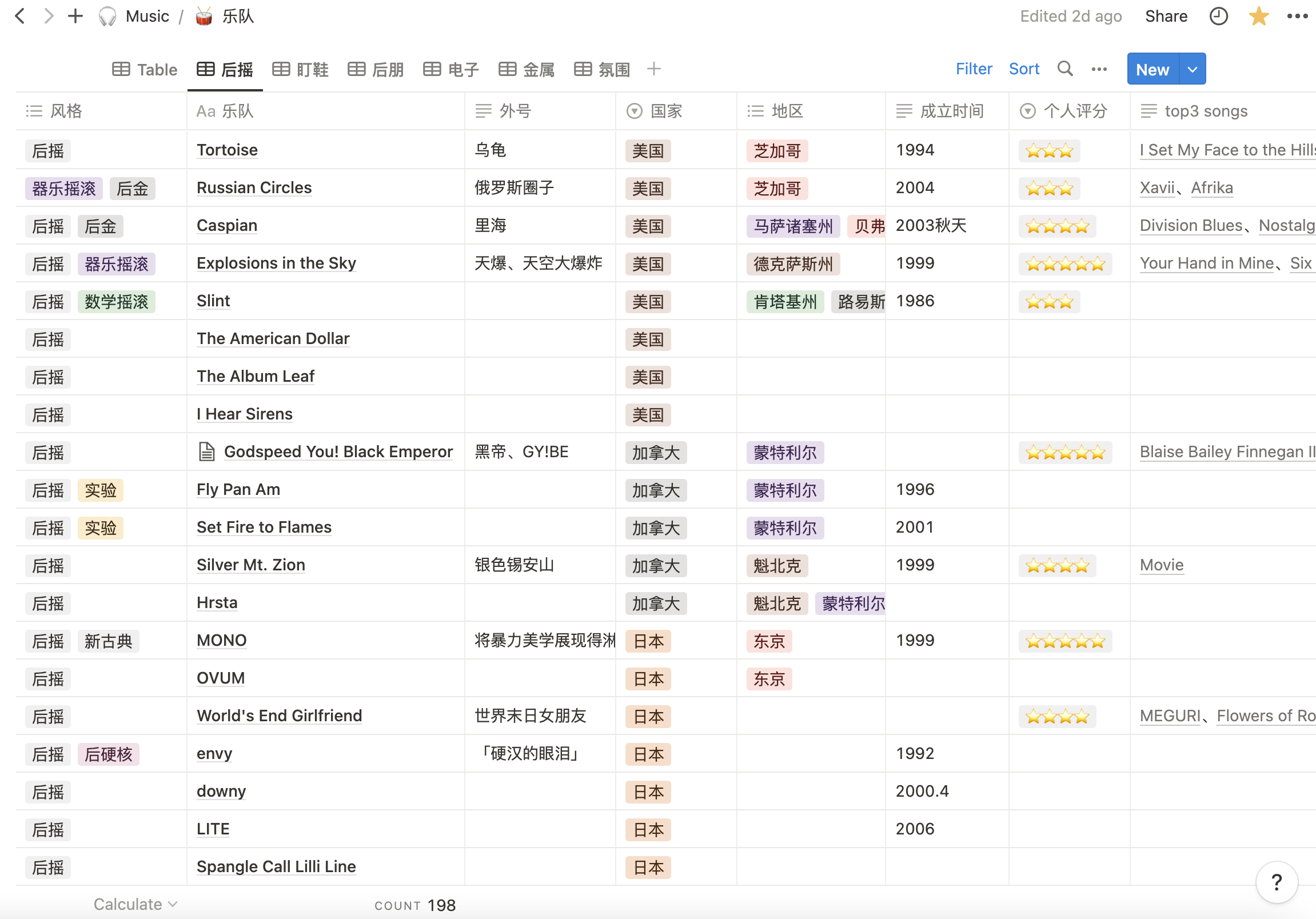Go back using the left arrow
This screenshot has height=919, width=1316.
pos(19,16)
